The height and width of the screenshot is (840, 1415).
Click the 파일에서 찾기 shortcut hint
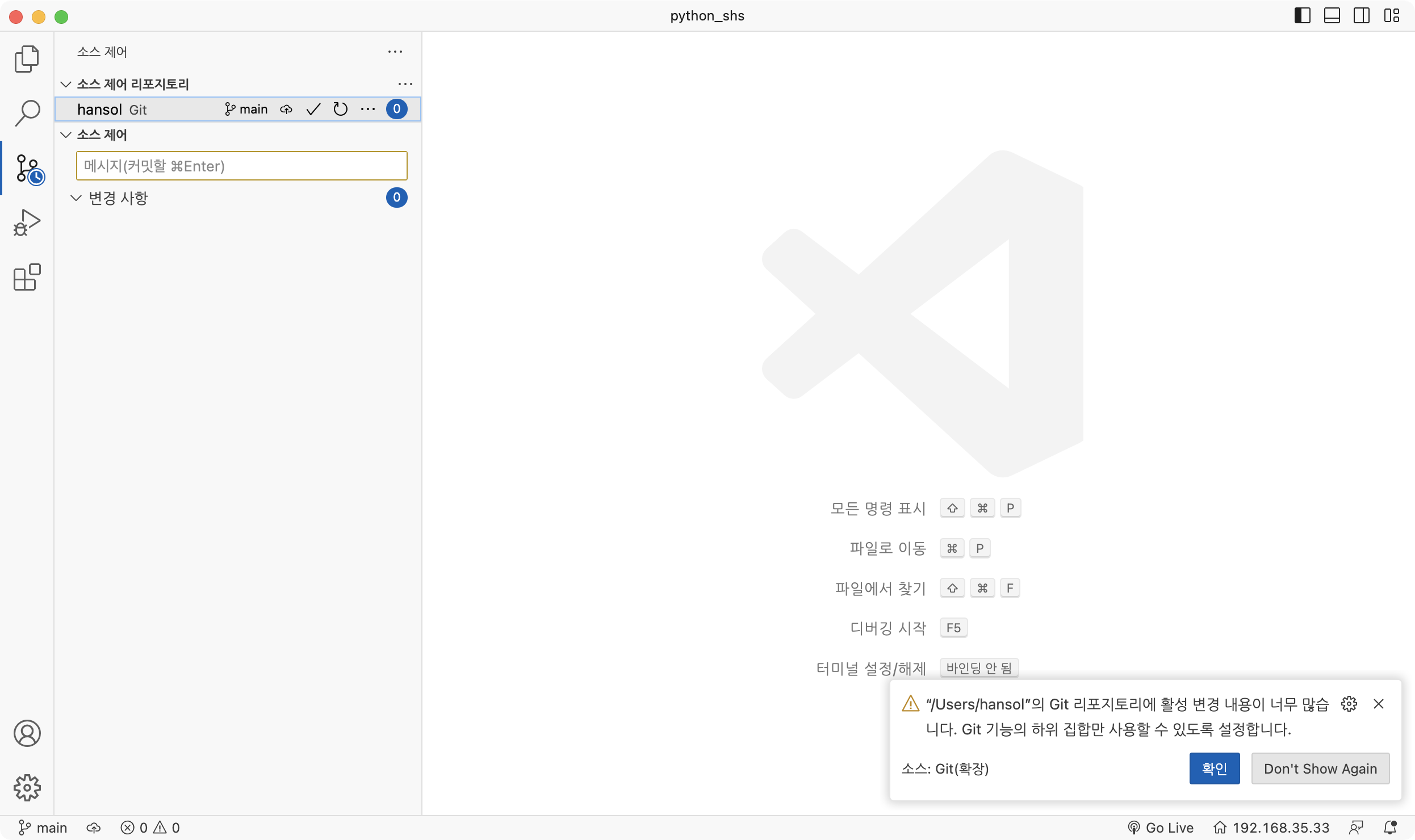click(927, 588)
